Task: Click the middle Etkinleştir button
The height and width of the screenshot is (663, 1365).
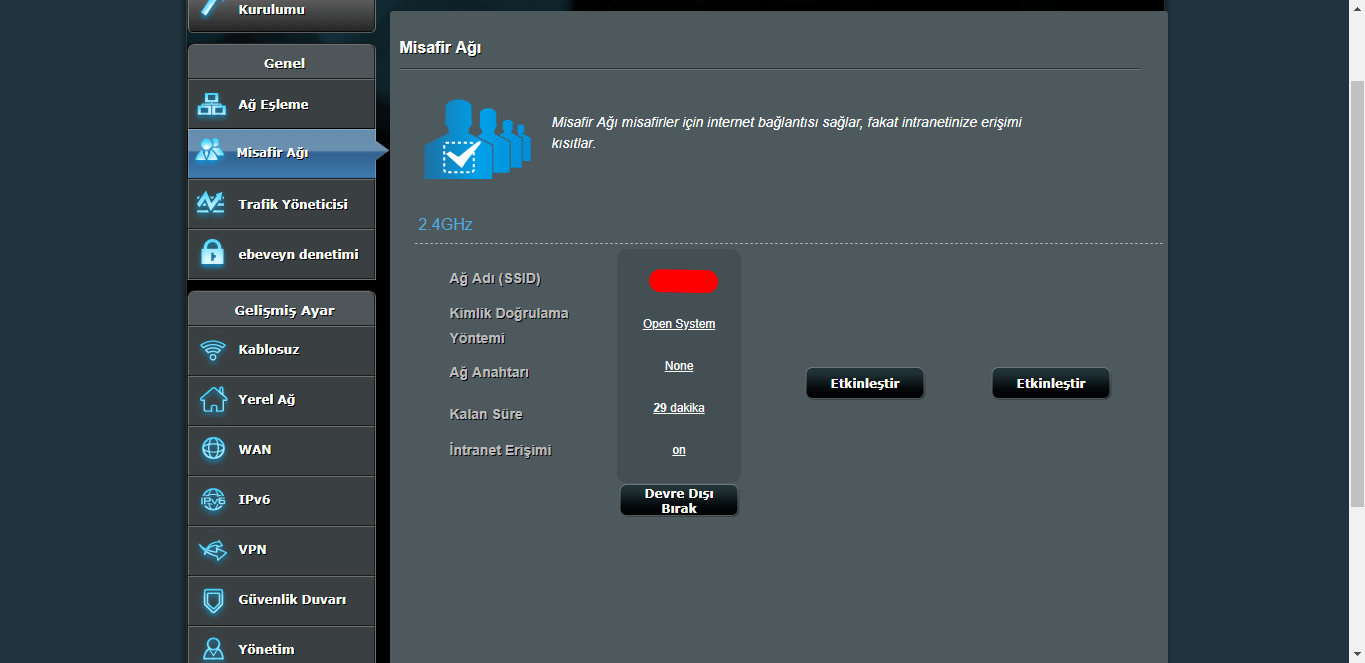Action: (865, 383)
